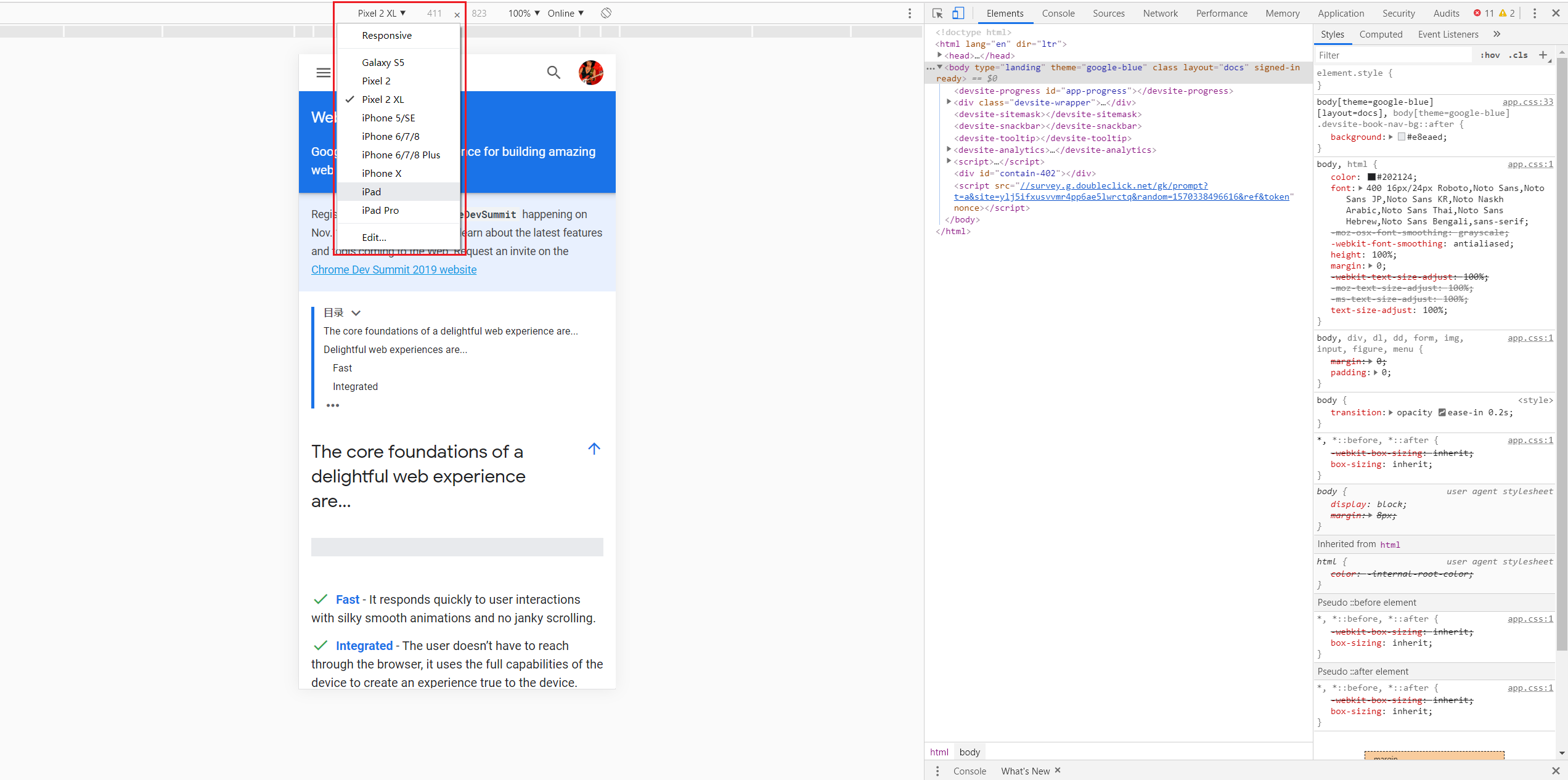Screen dimensions: 1568x780
Task: Click the Edit device settings option
Action: [x=375, y=237]
